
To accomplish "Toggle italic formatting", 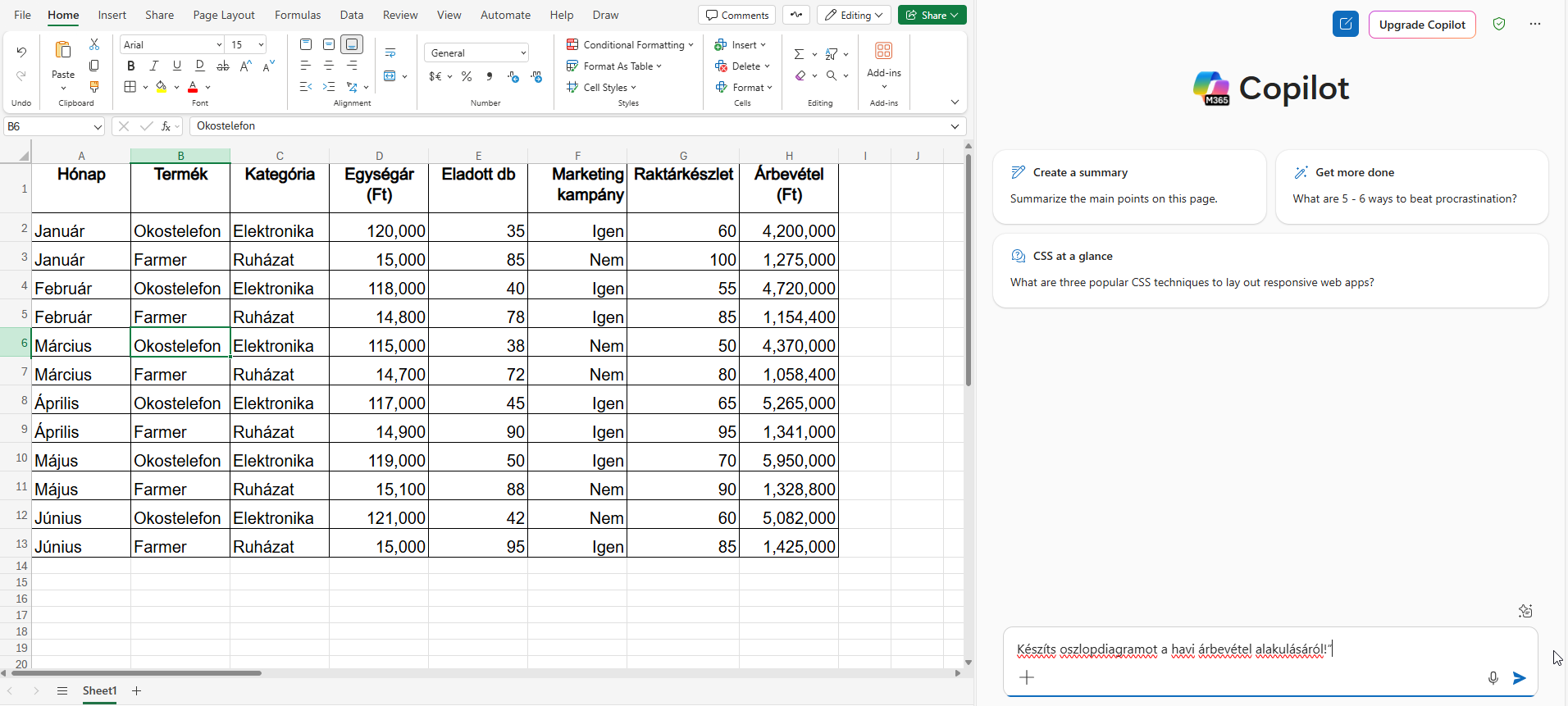I will tap(153, 66).
